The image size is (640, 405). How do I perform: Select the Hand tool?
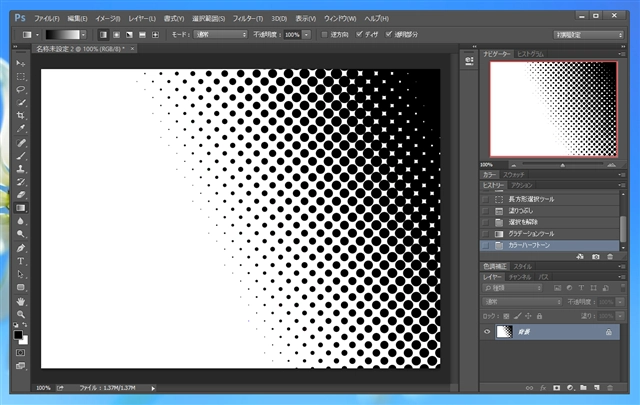tap(20, 301)
